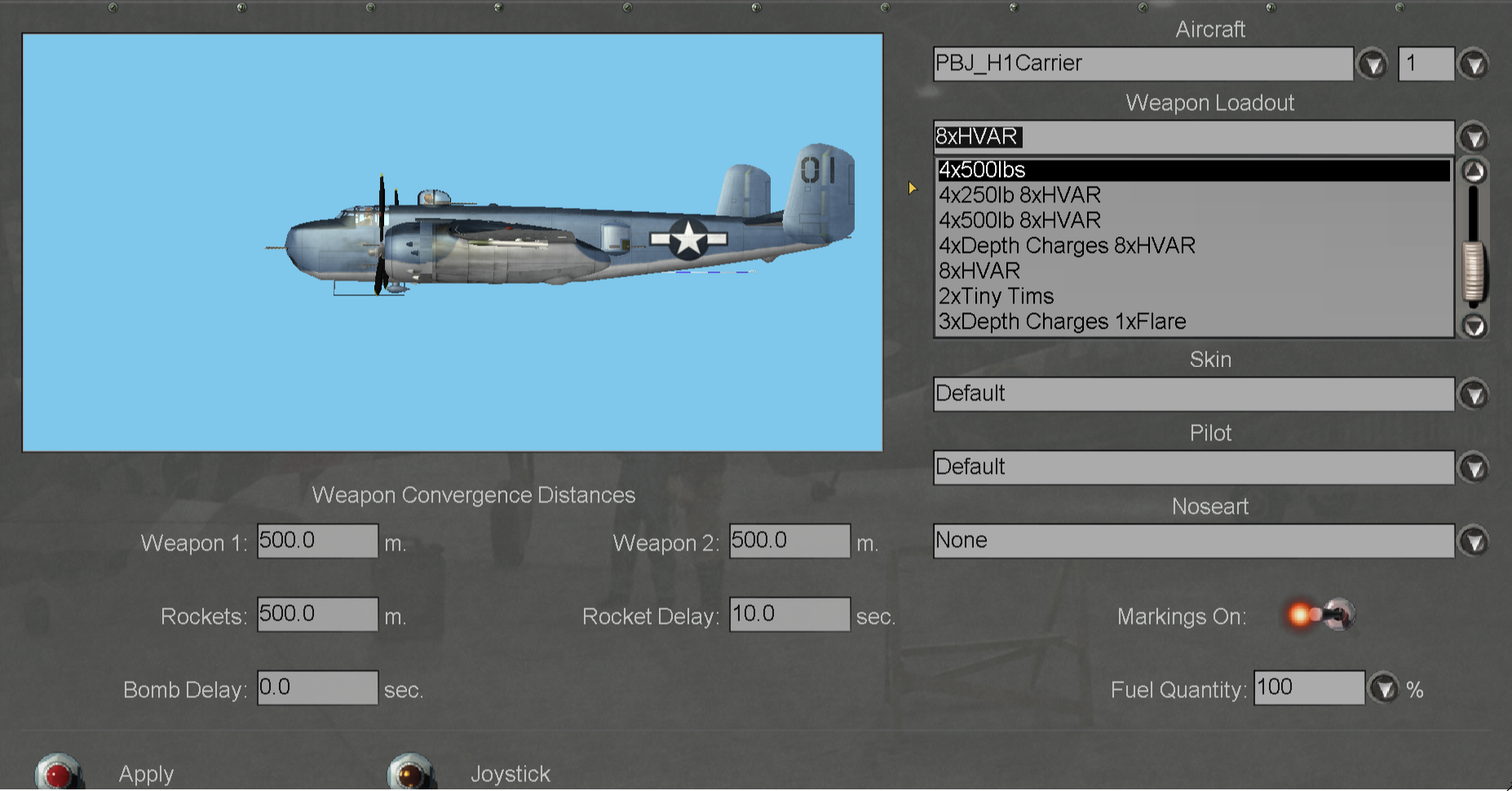1512x791 pixels.
Task: Open the Noseart dropdown arrow
Action: (x=1474, y=541)
